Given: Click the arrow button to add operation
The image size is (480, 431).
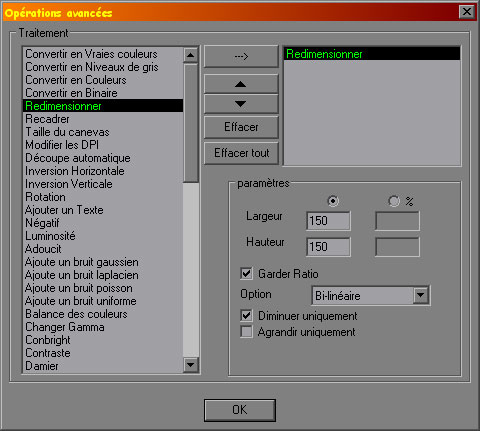Looking at the screenshot, I should coord(241,56).
